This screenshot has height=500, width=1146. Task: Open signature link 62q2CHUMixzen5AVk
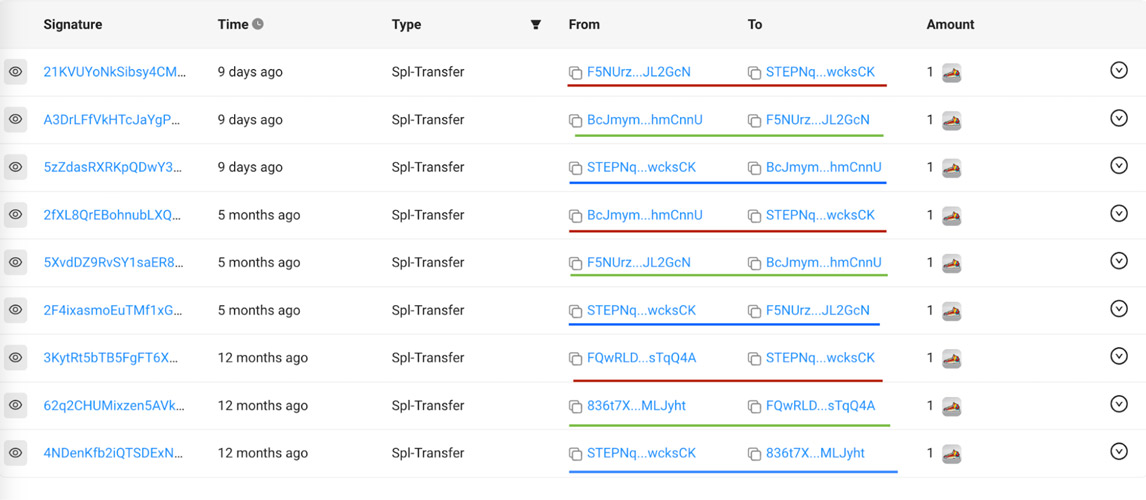115,405
